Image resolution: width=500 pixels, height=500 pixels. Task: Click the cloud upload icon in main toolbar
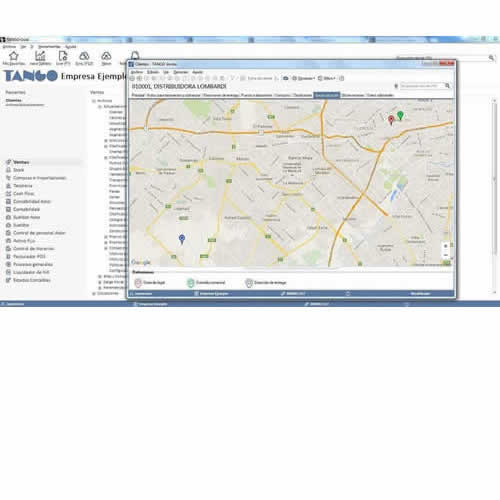pos(106,56)
